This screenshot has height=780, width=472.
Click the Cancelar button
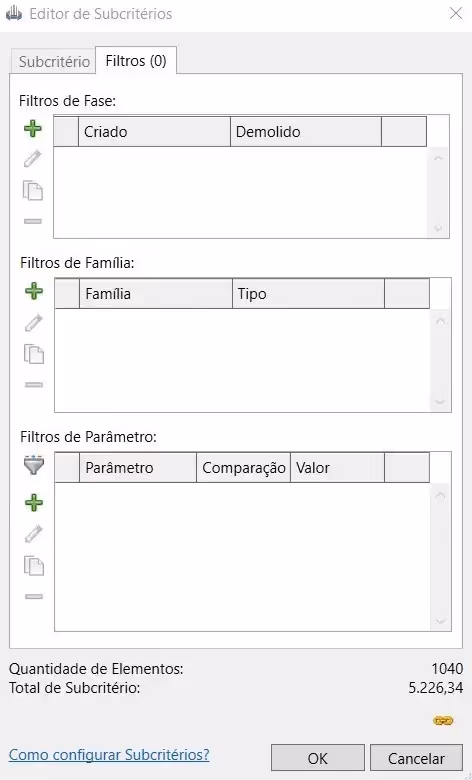coord(416,758)
